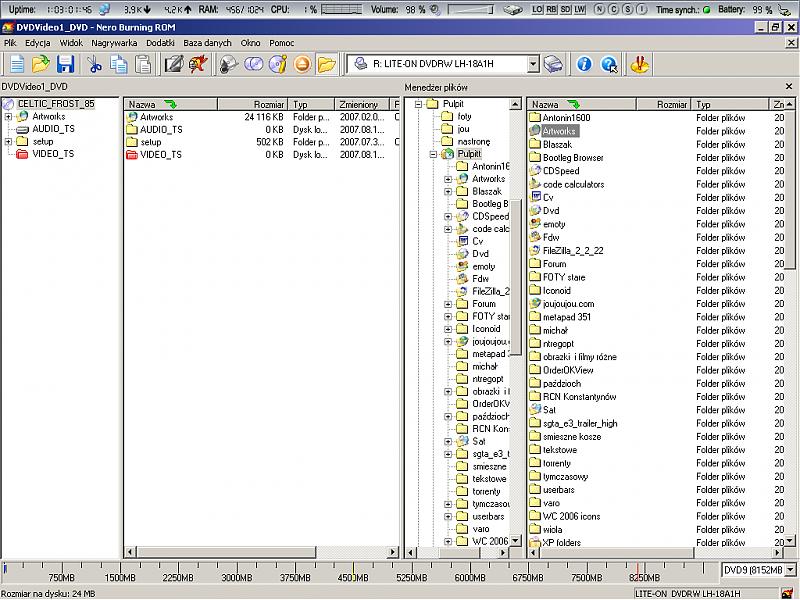Collapse top Pulpit node in file manager

(x=418, y=104)
